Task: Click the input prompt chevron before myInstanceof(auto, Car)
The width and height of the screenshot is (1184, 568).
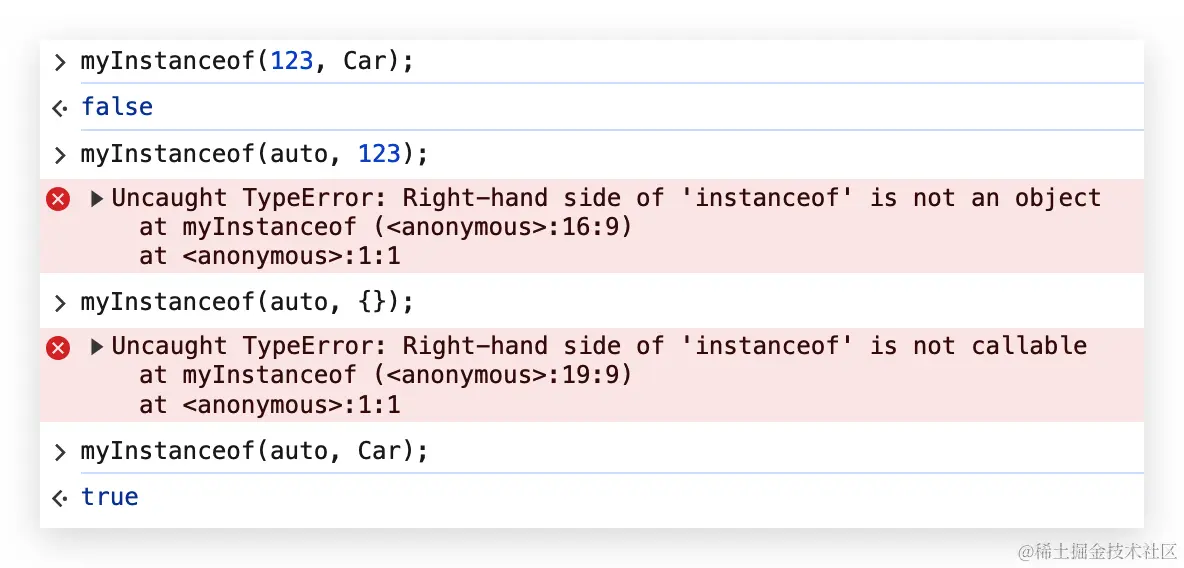Action: click(x=60, y=452)
